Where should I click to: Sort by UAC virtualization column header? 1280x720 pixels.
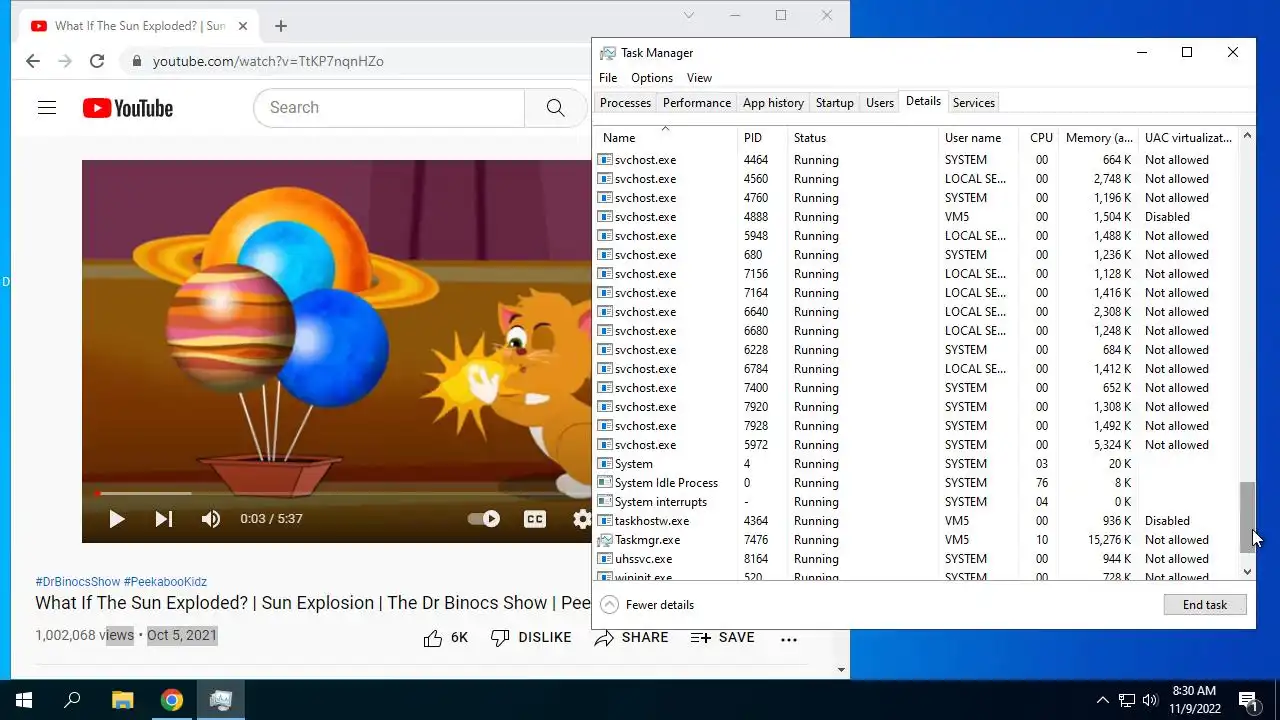[x=1188, y=138]
